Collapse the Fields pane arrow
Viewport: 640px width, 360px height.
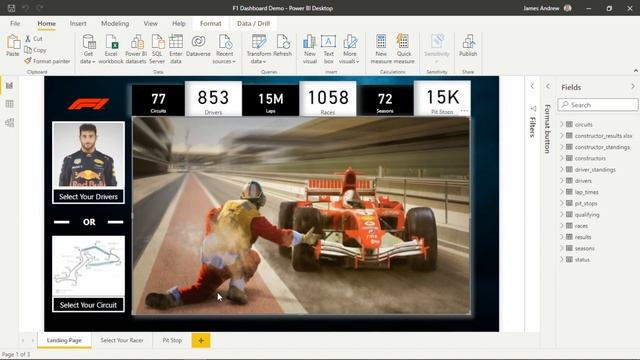633,87
